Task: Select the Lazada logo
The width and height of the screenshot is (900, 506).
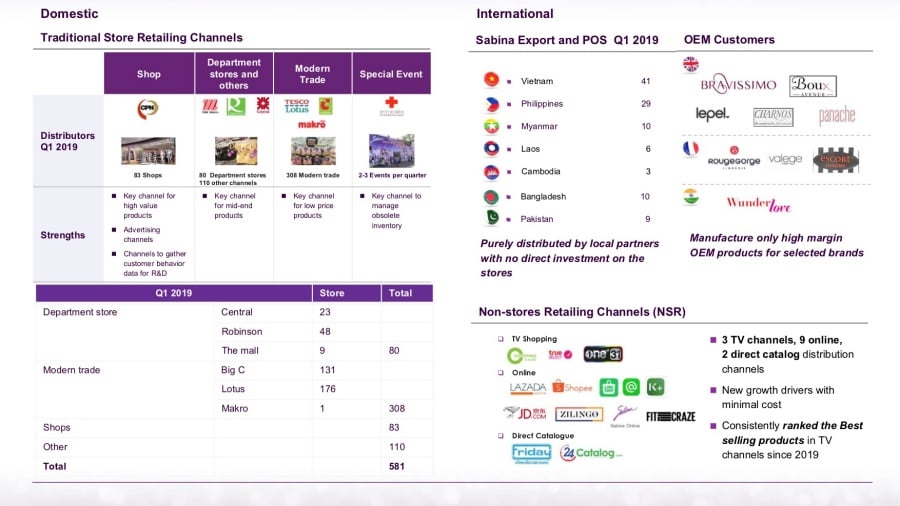Action: pyautogui.click(x=527, y=387)
